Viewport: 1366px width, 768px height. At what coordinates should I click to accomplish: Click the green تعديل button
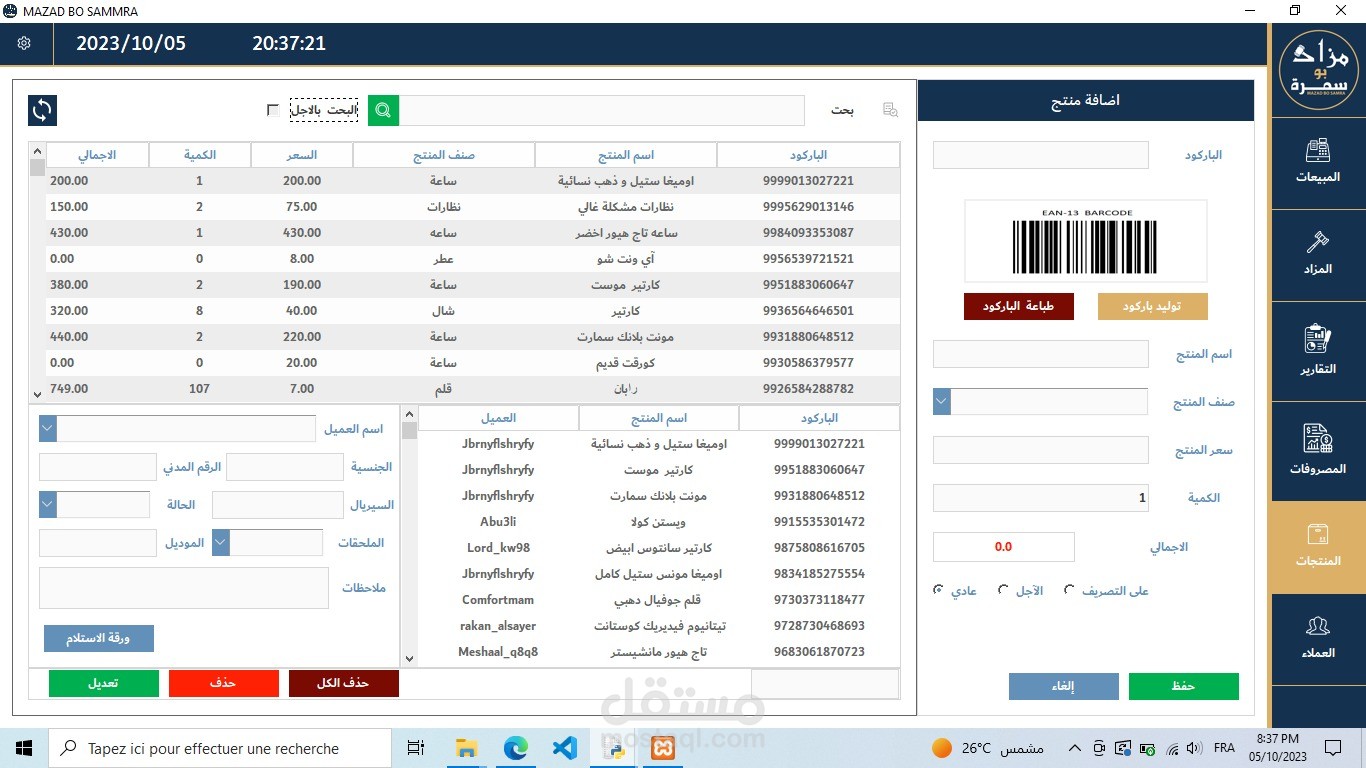click(104, 683)
